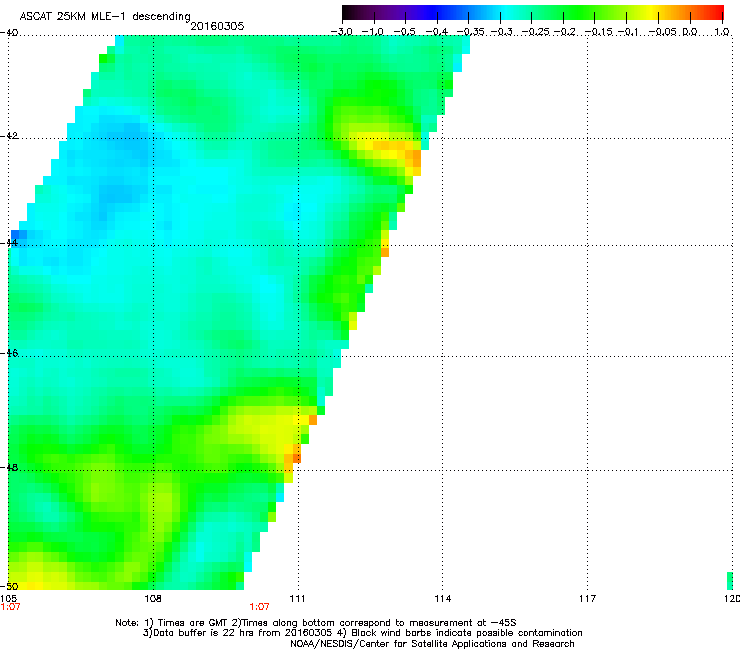Click the -48 latitude axis label
This screenshot has width=740, height=650.
point(9,468)
